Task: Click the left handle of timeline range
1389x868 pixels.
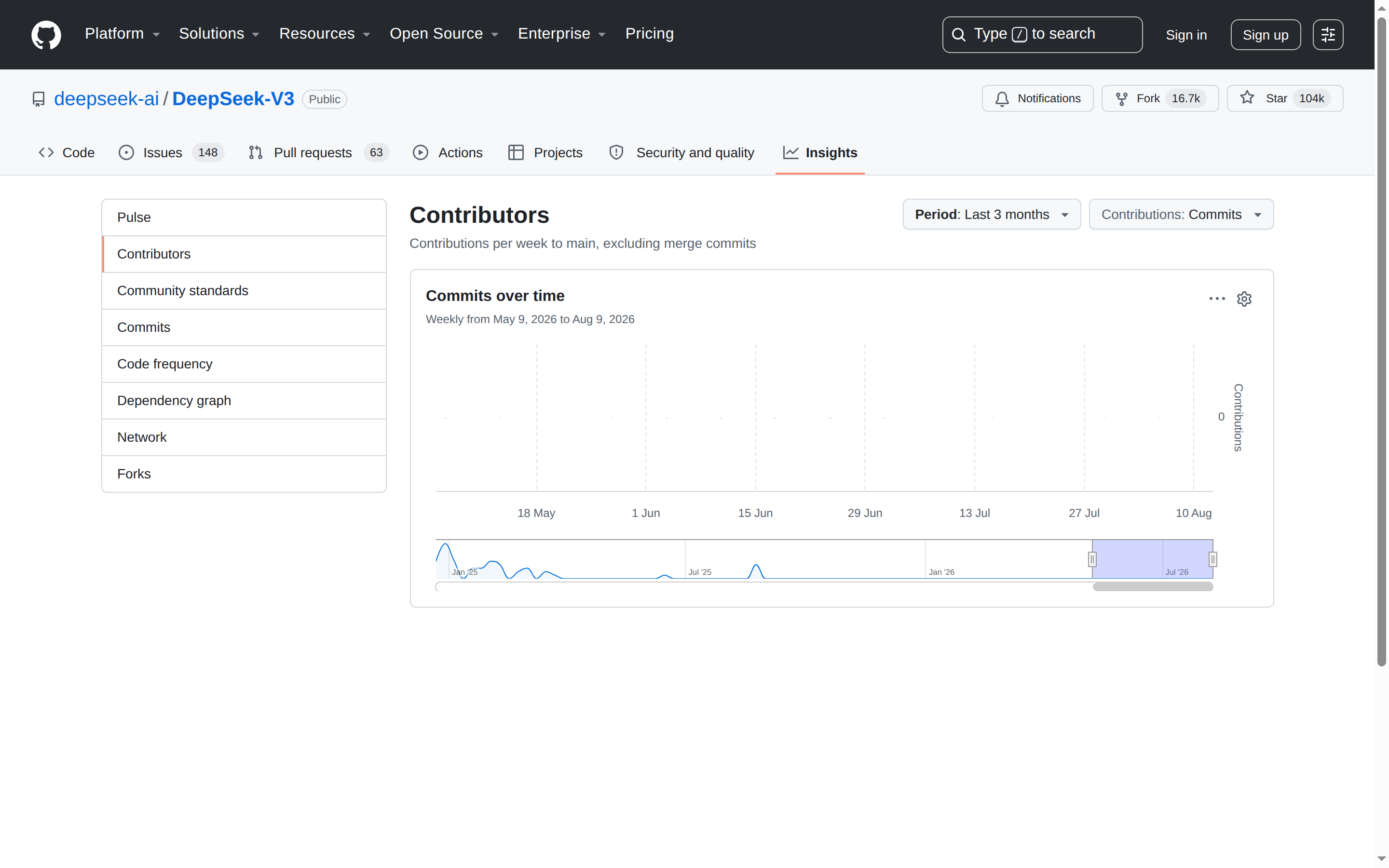Action: click(1092, 559)
